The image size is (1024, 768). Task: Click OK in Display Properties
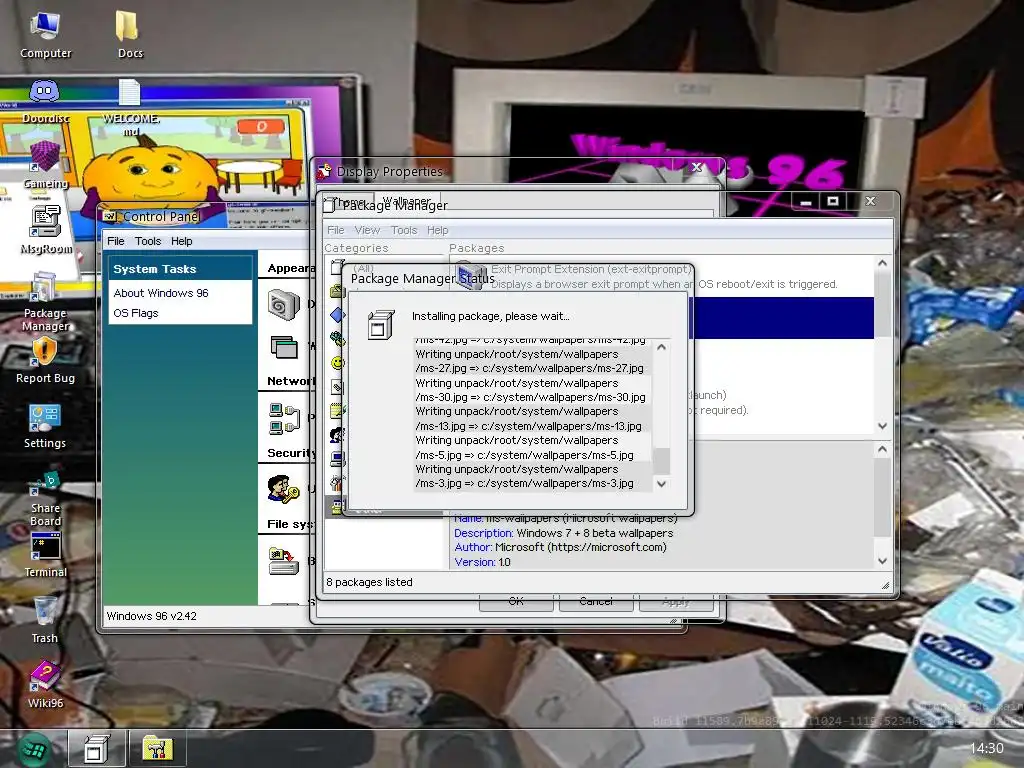516,602
